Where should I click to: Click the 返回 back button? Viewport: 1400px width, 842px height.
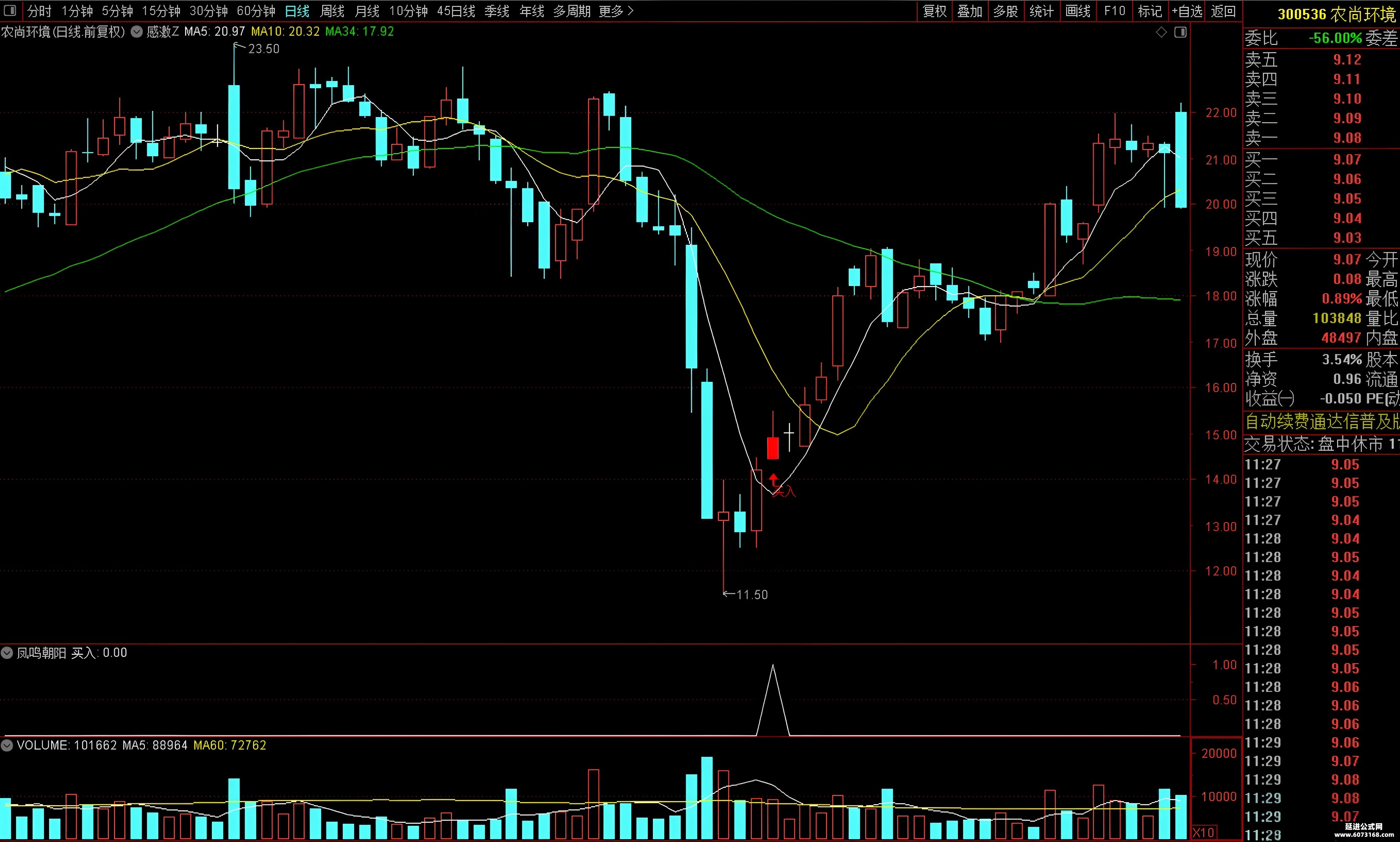click(x=1223, y=11)
